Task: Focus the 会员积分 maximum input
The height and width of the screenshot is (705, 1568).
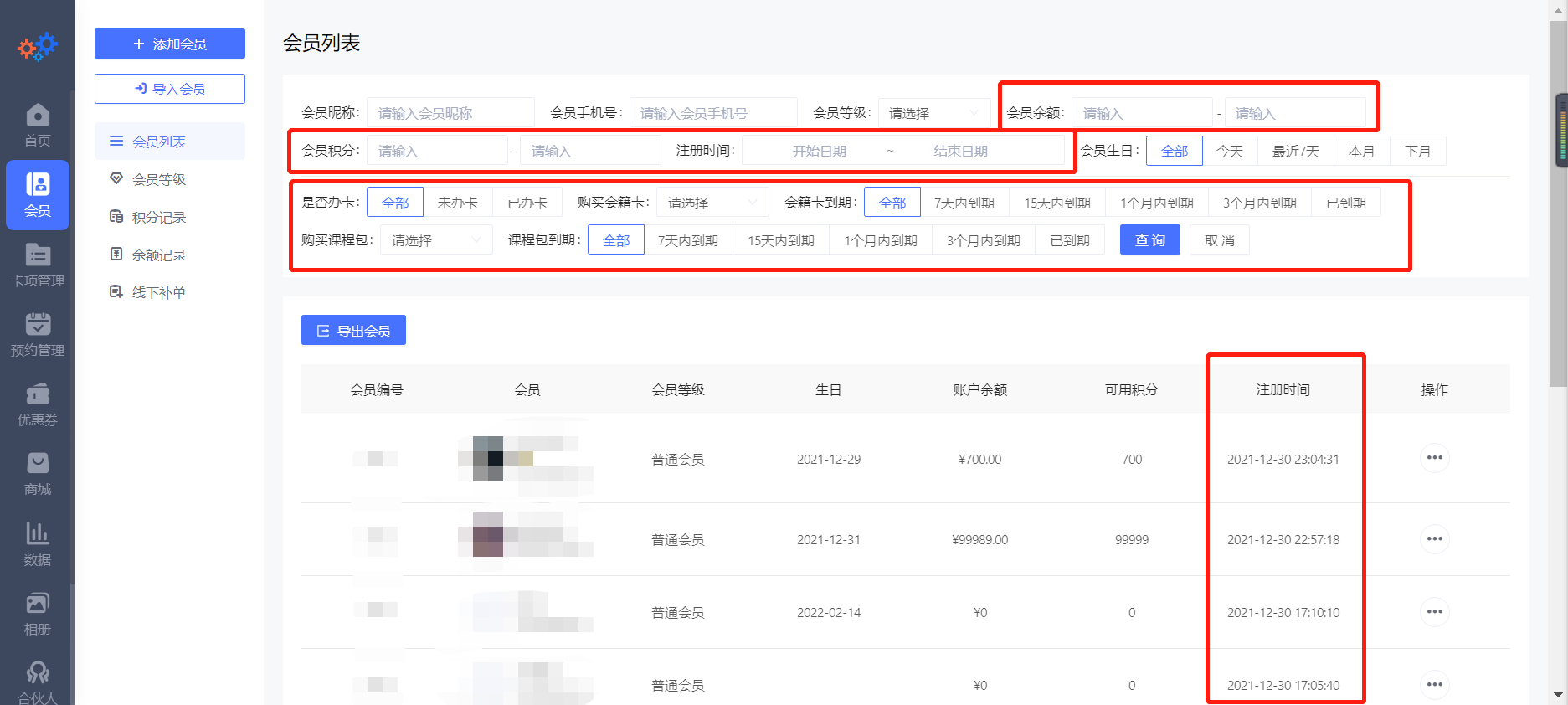Action: pyautogui.click(x=590, y=151)
